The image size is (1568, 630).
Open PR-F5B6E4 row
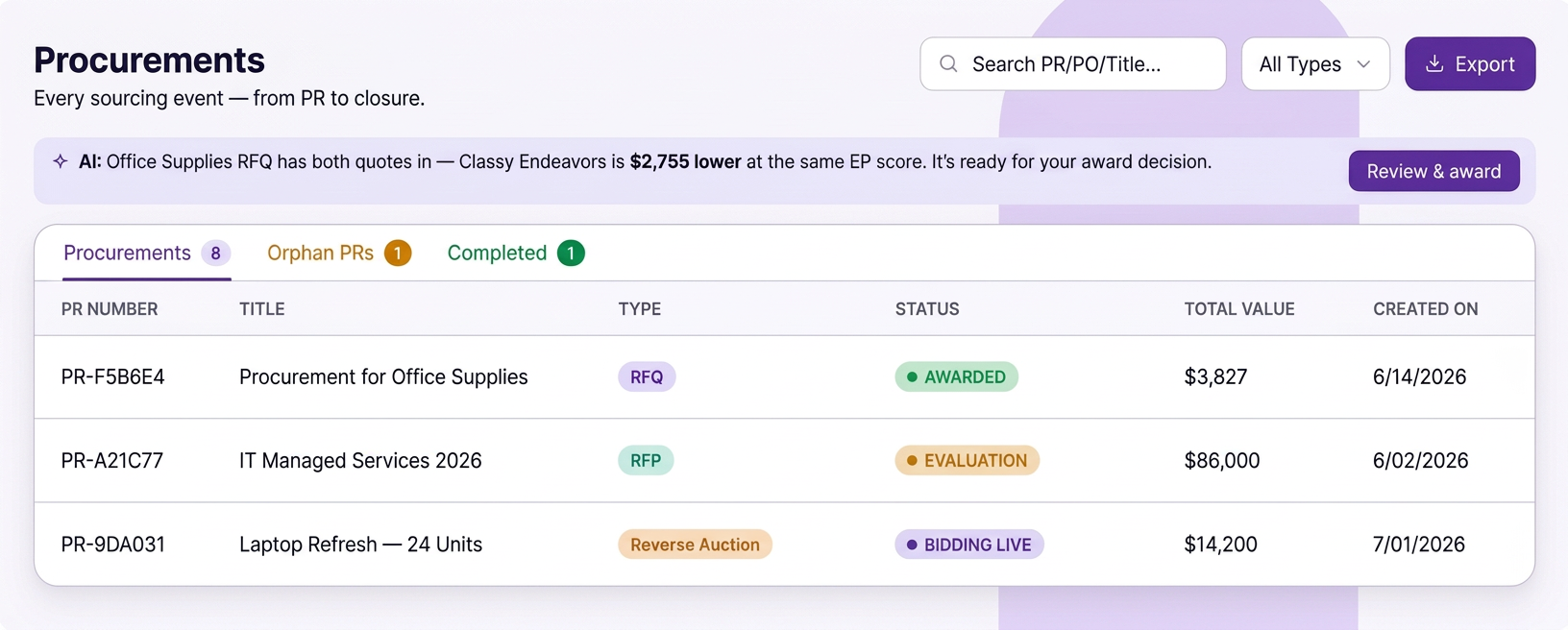coord(784,376)
